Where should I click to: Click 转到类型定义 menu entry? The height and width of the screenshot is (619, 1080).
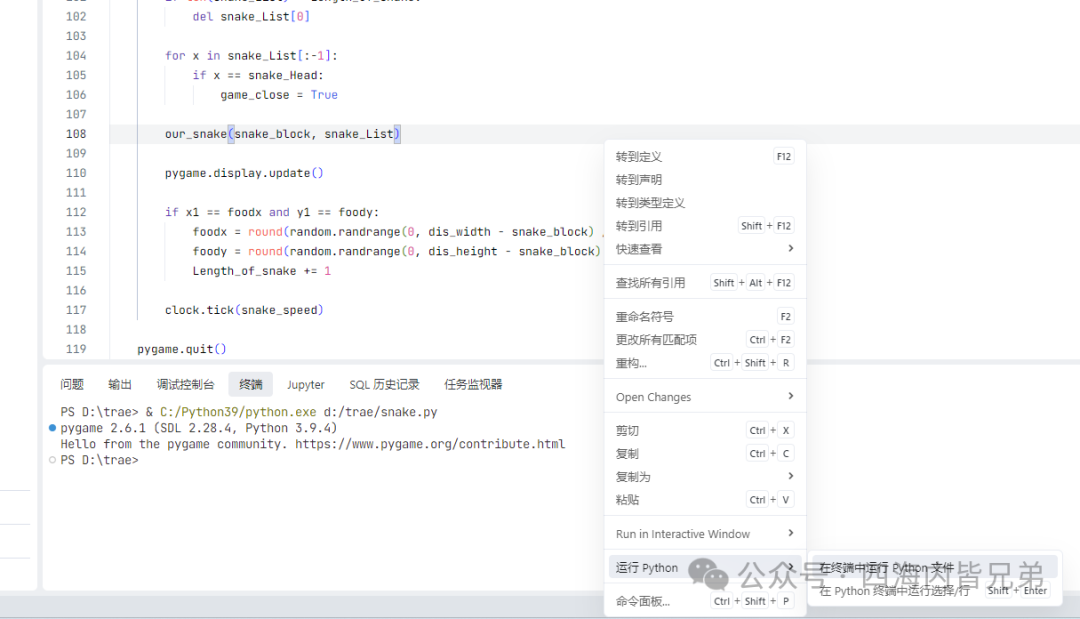pyautogui.click(x=705, y=203)
